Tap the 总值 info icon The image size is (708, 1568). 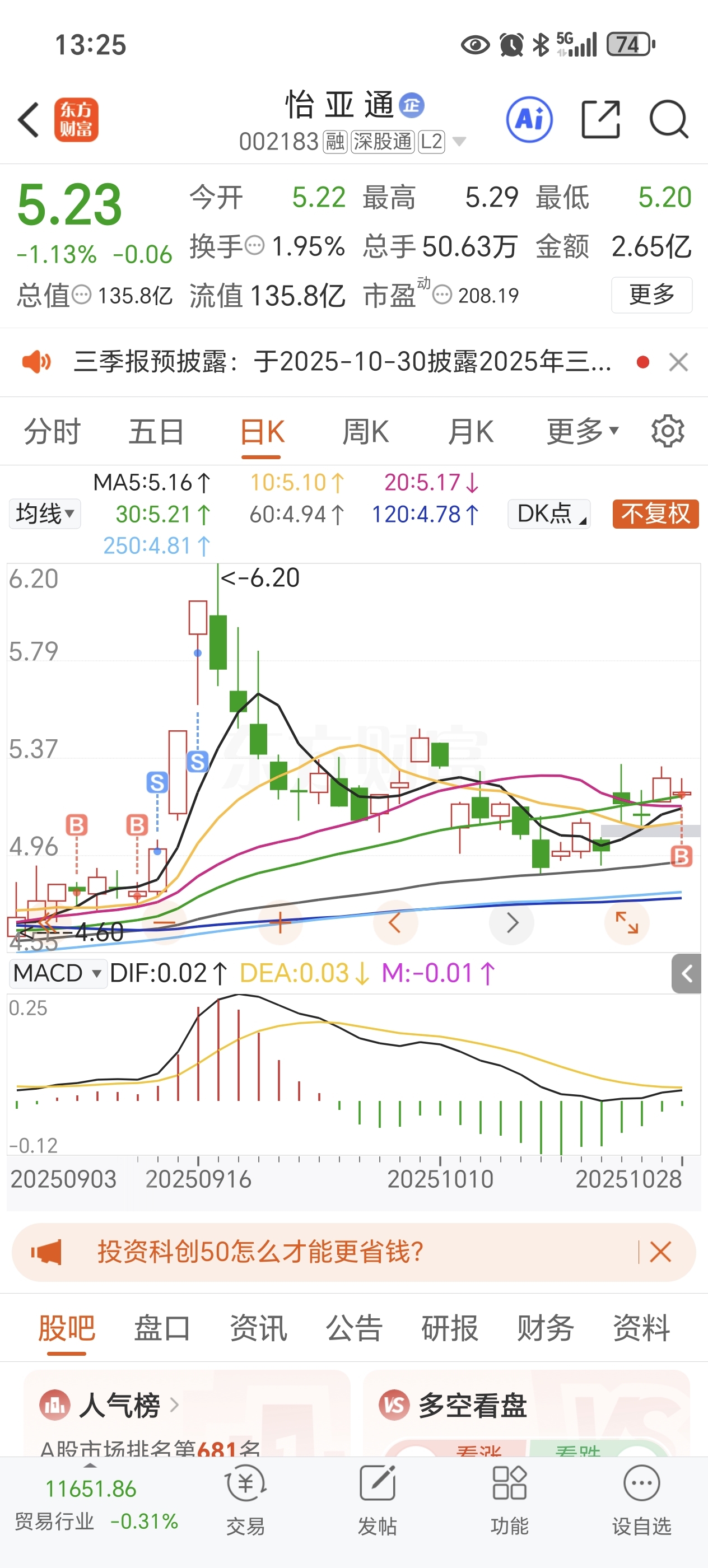(x=82, y=295)
